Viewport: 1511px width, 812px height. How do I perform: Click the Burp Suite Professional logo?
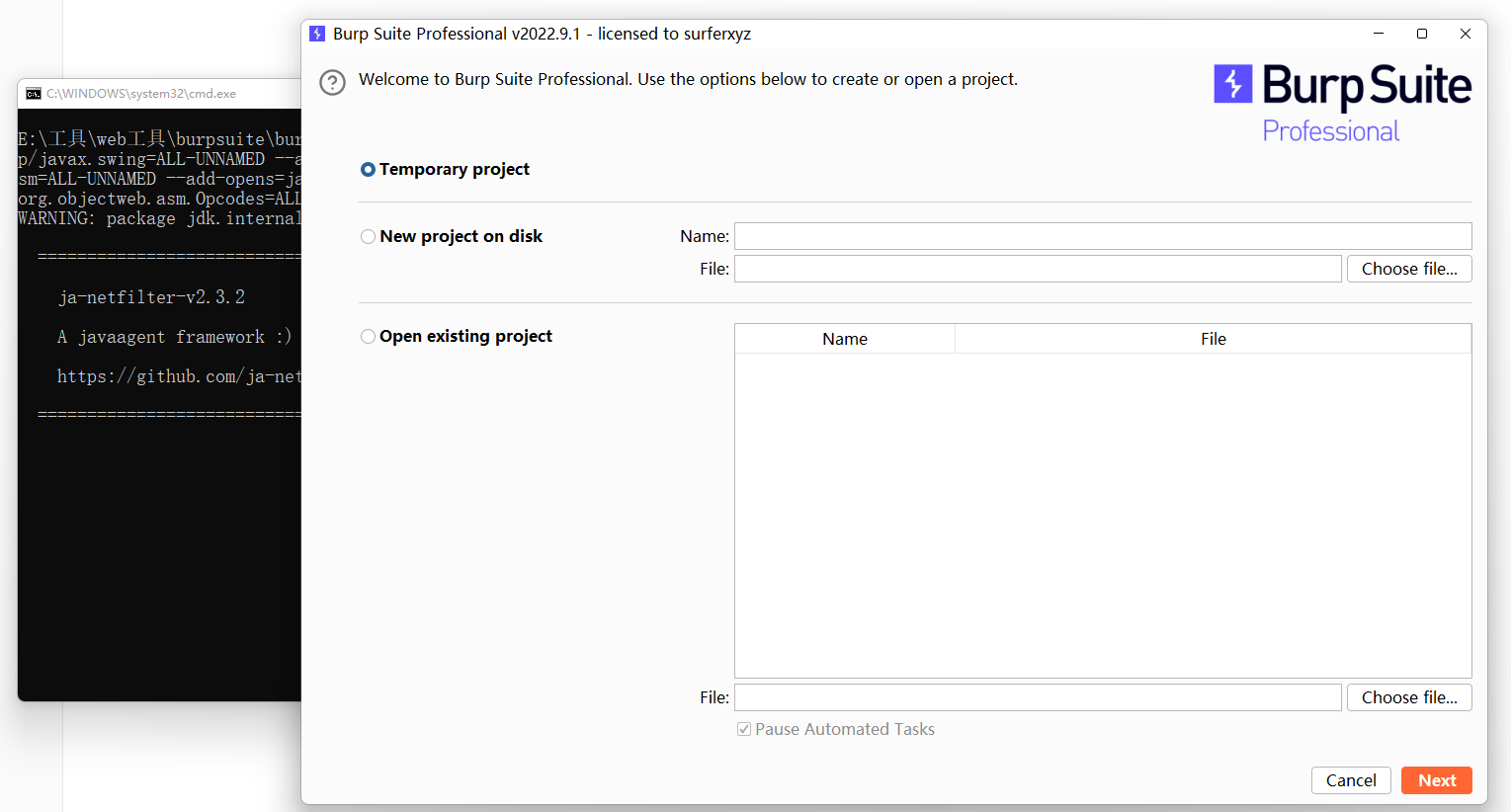pos(1342,104)
